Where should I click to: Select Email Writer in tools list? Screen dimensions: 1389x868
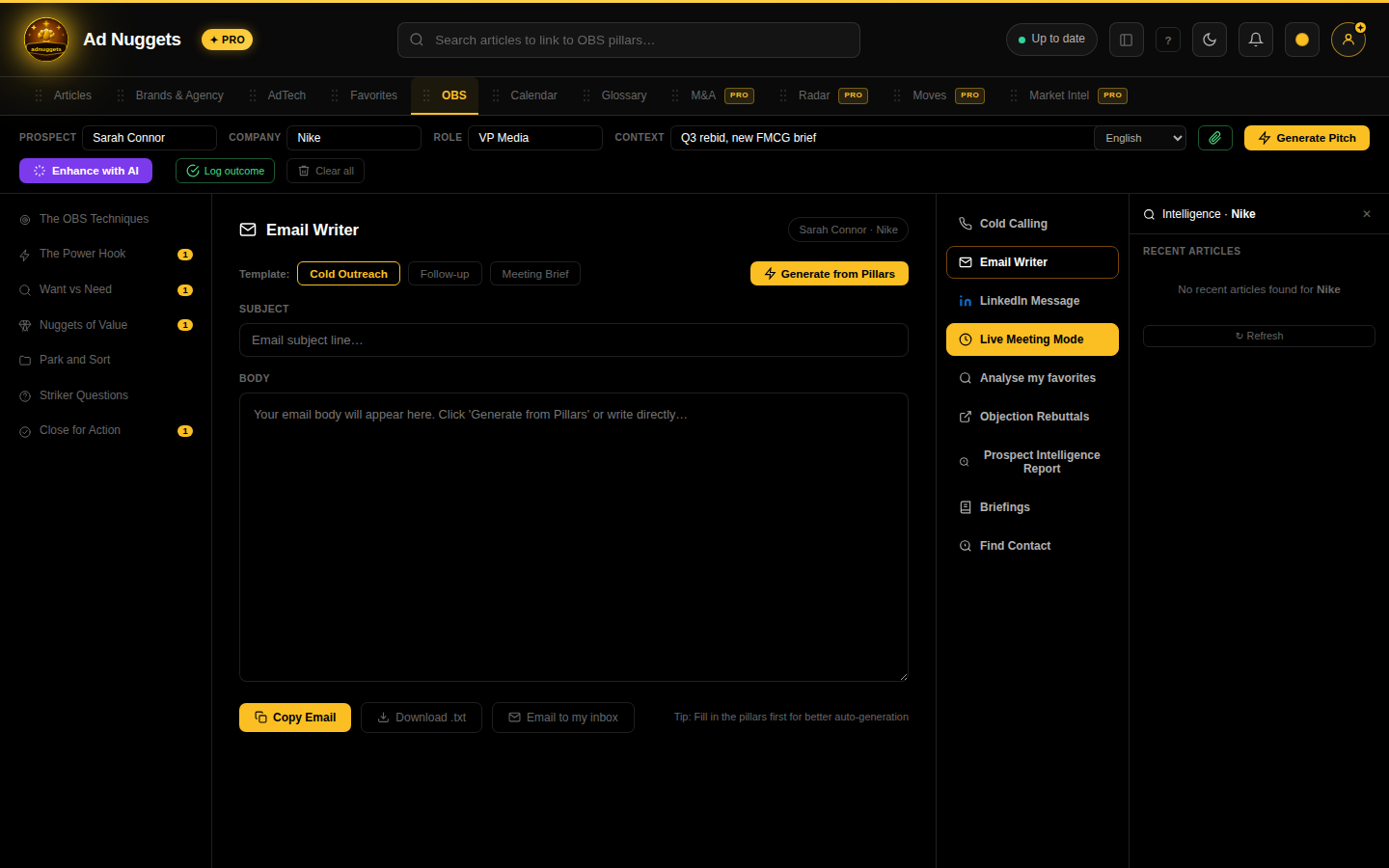(x=1032, y=262)
